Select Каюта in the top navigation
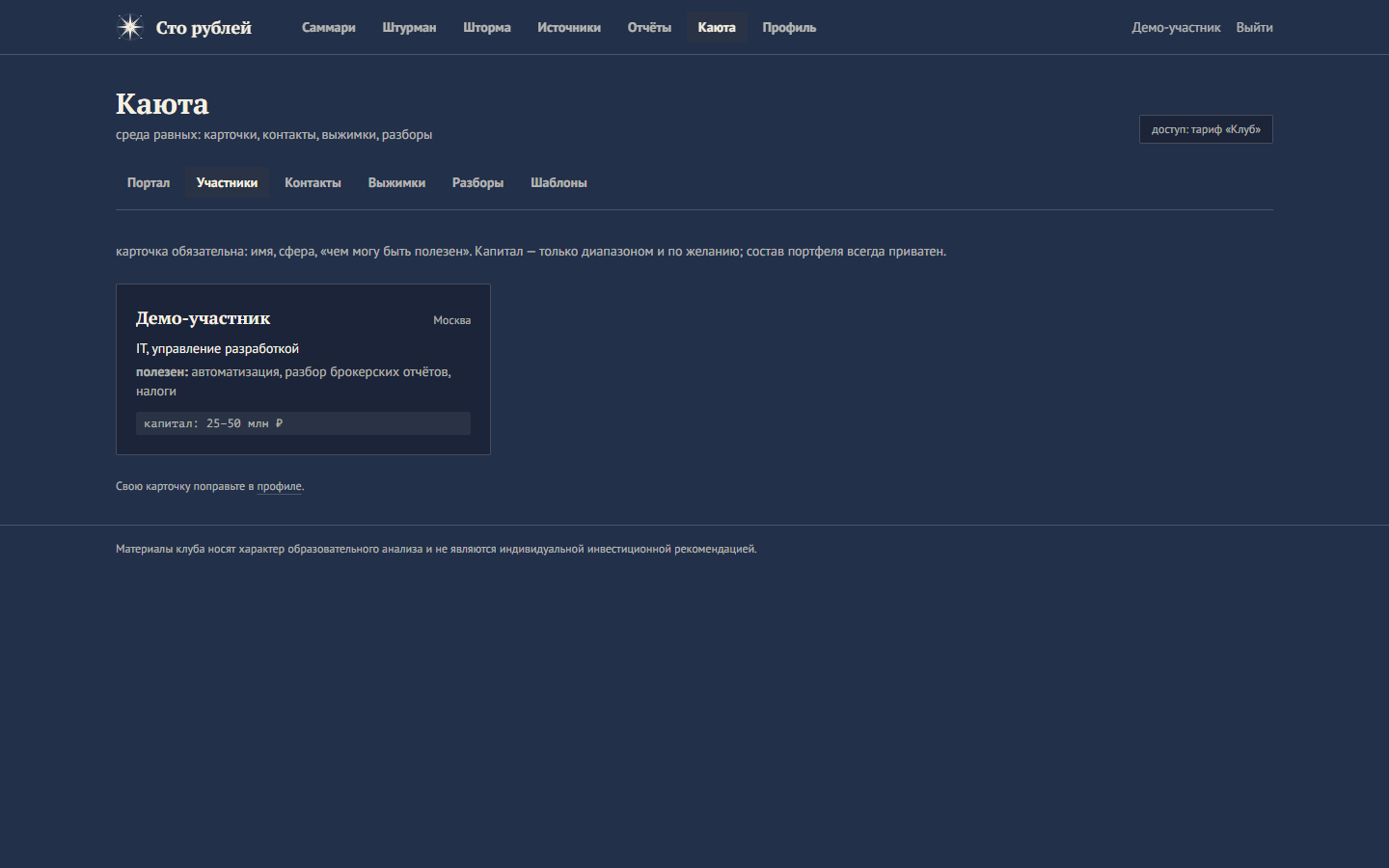 pyautogui.click(x=717, y=28)
